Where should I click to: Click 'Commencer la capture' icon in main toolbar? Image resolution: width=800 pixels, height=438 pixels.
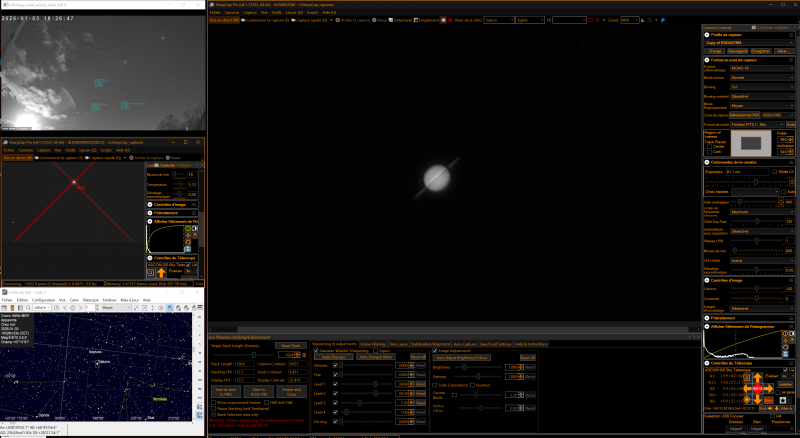(x=243, y=20)
